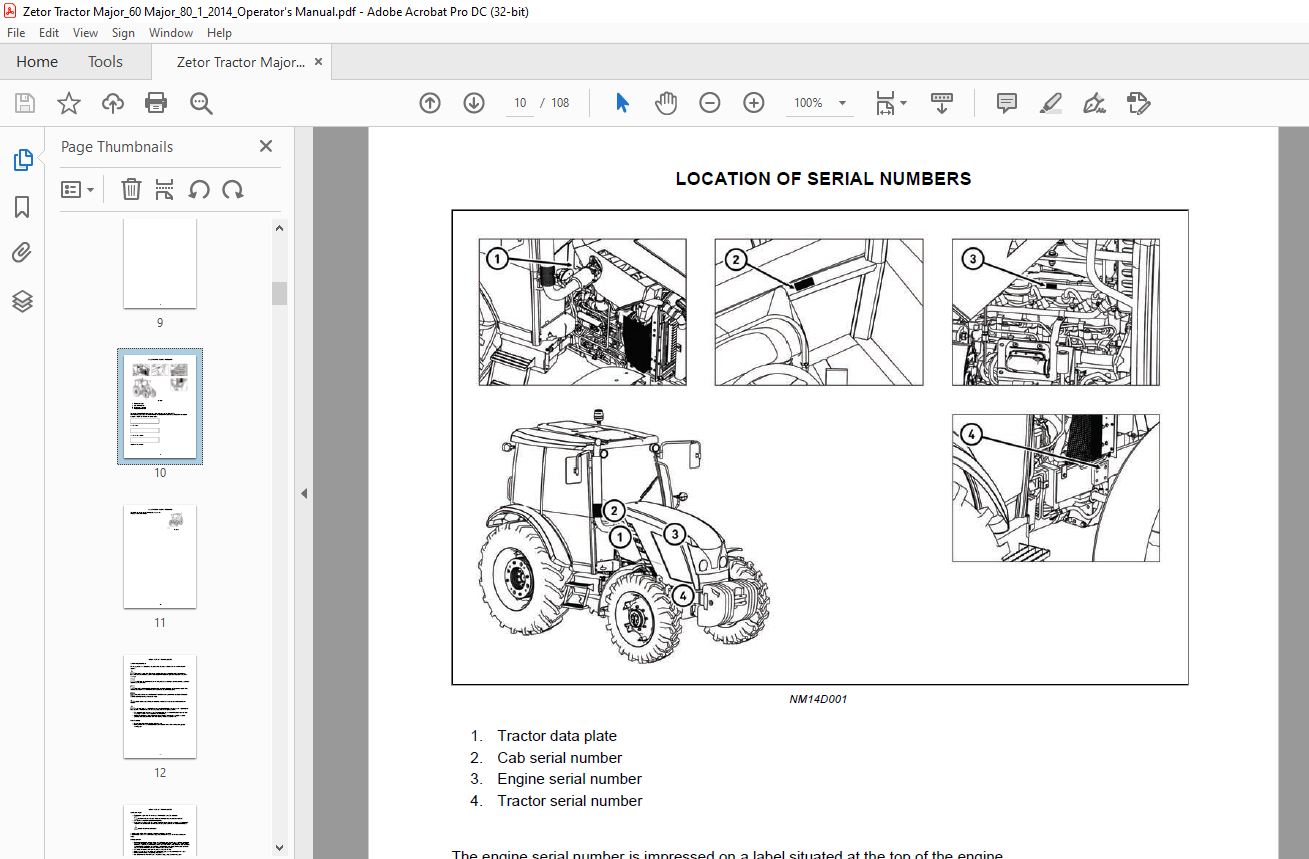Open Page Thumbnails panel icon in sidebar
Image resolution: width=1309 pixels, height=859 pixels.
pos(22,159)
